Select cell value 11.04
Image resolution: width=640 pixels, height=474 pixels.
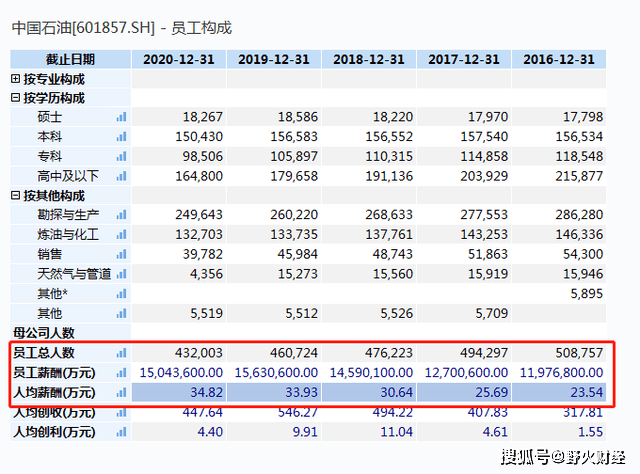tap(397, 432)
